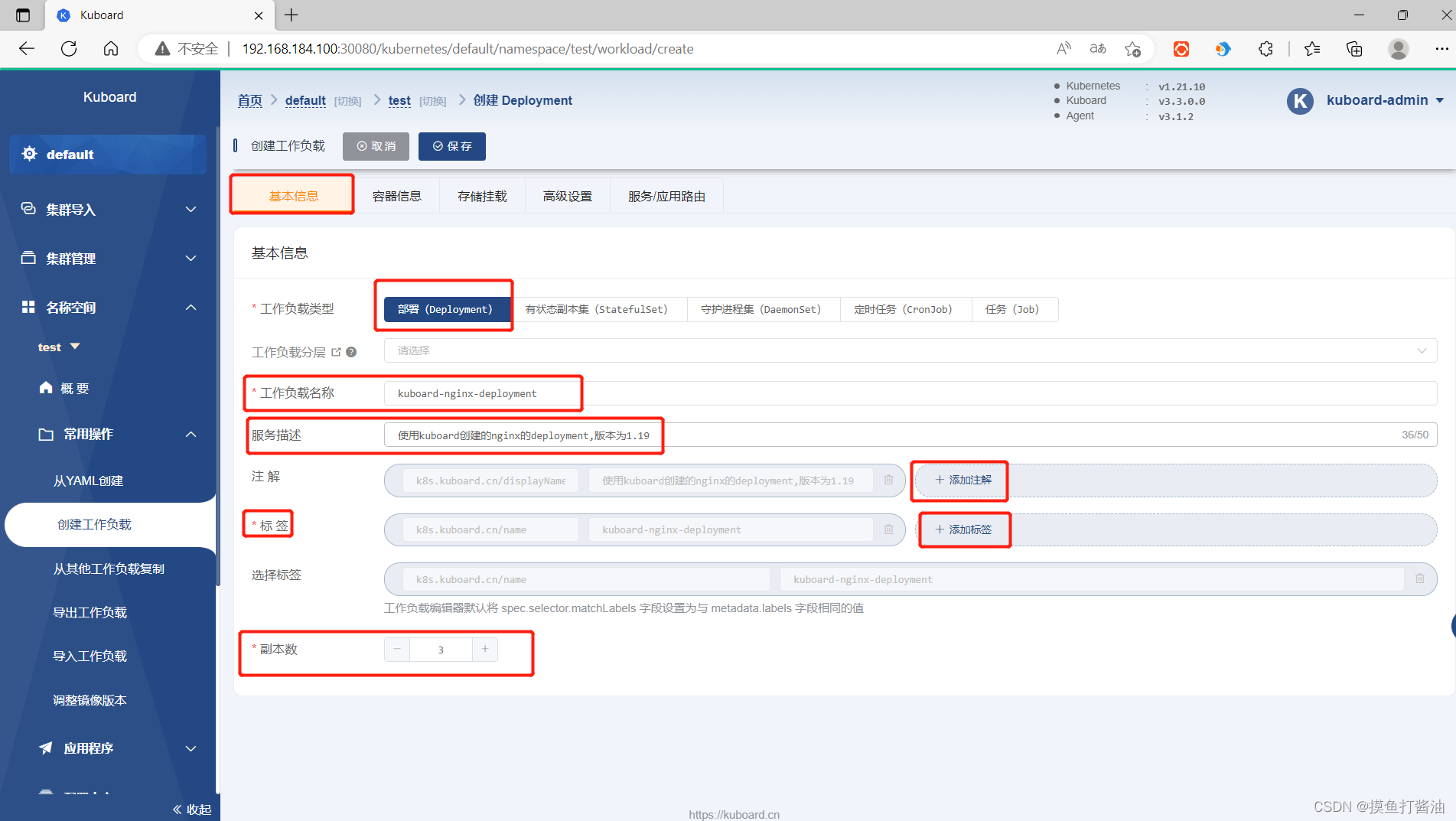The height and width of the screenshot is (821, 1456).
Task: Open 调整镜像版本 in sidebar
Action: (90, 701)
